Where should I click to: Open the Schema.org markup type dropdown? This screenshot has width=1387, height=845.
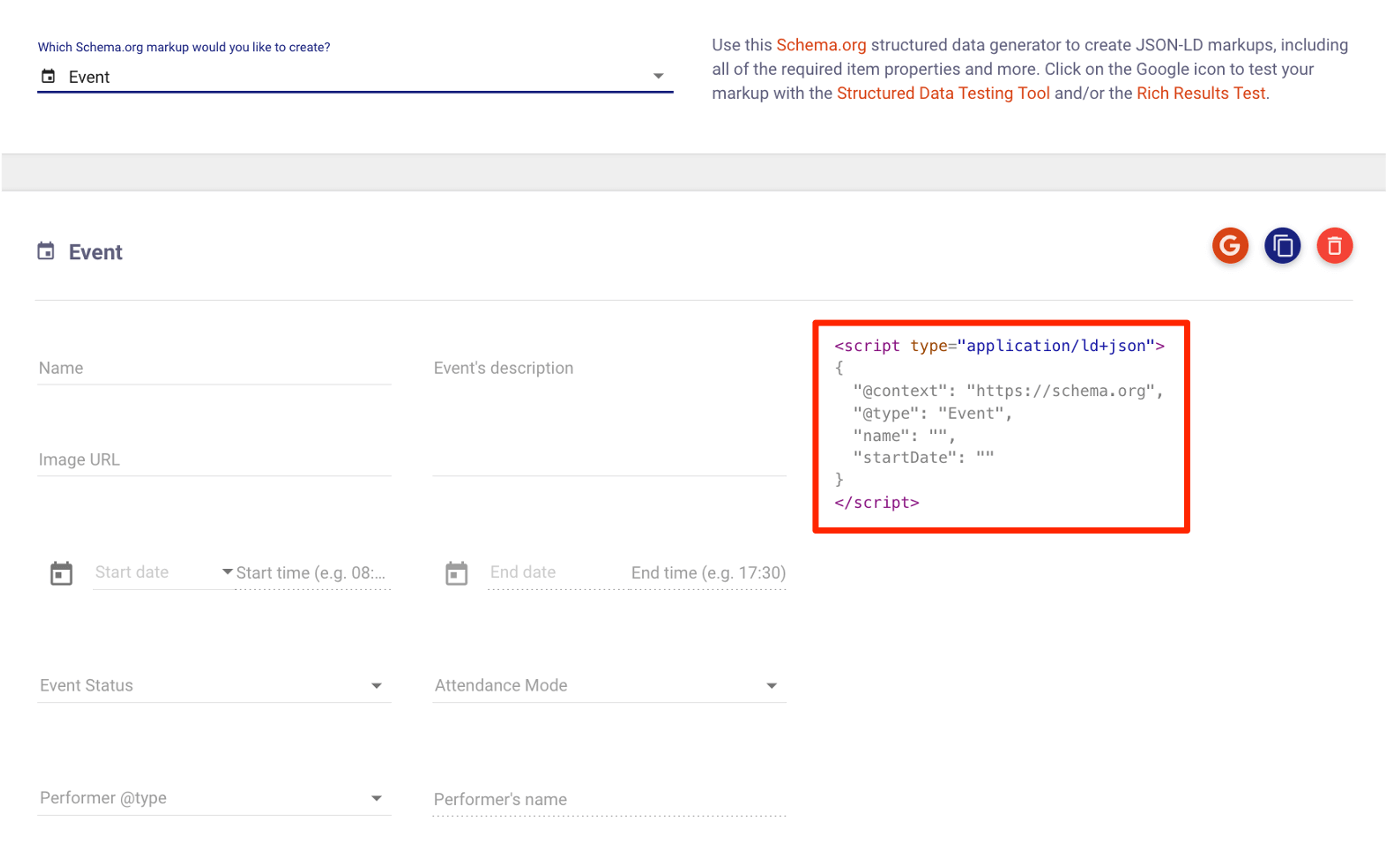pos(355,77)
